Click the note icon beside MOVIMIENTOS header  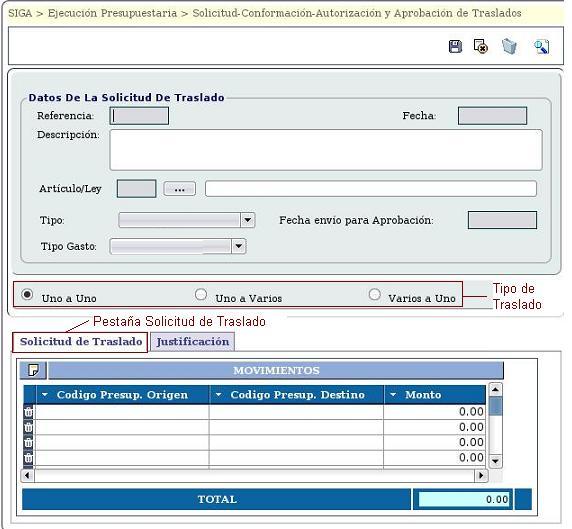tap(33, 370)
